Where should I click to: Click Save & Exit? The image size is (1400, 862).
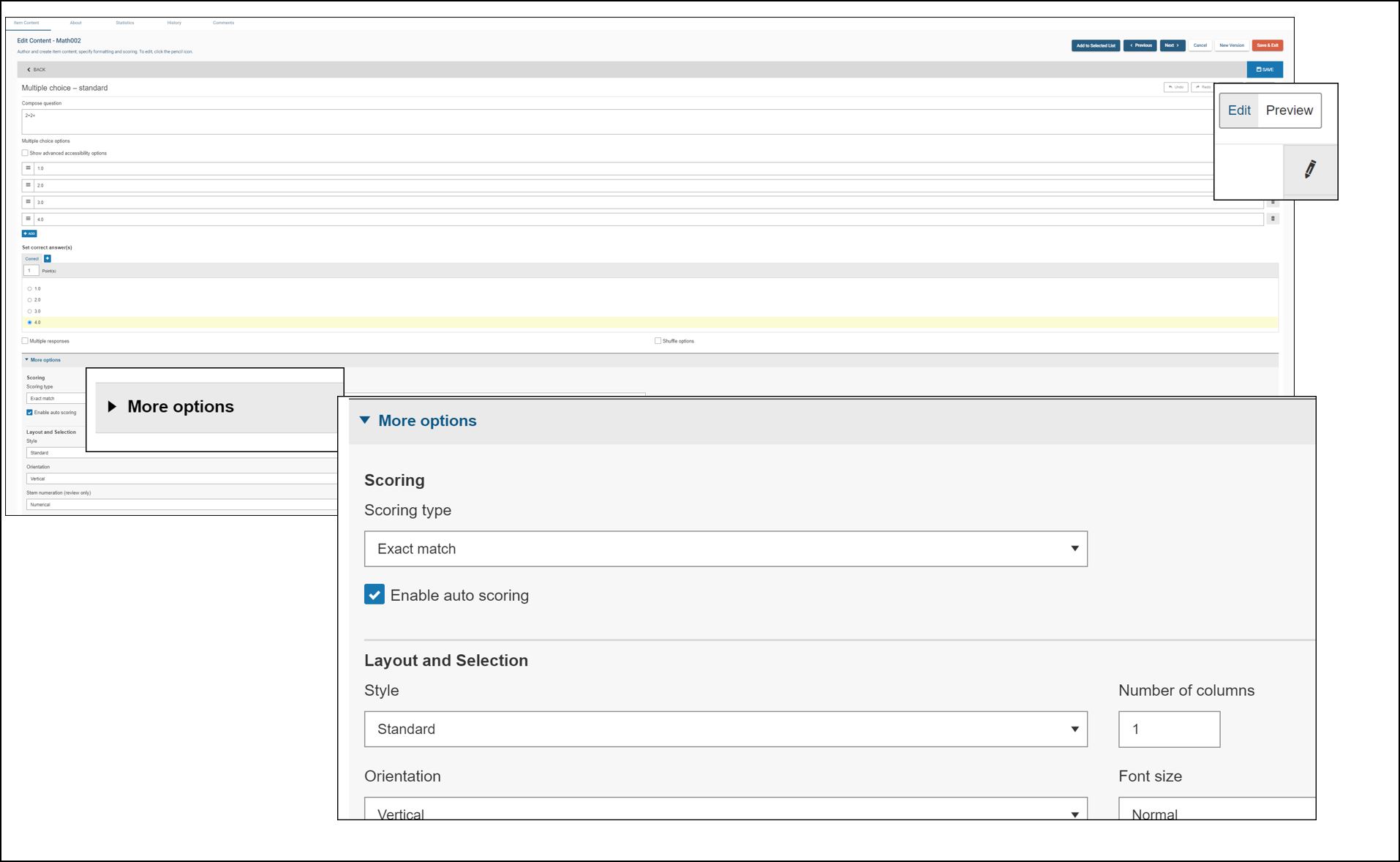pyautogui.click(x=1268, y=45)
